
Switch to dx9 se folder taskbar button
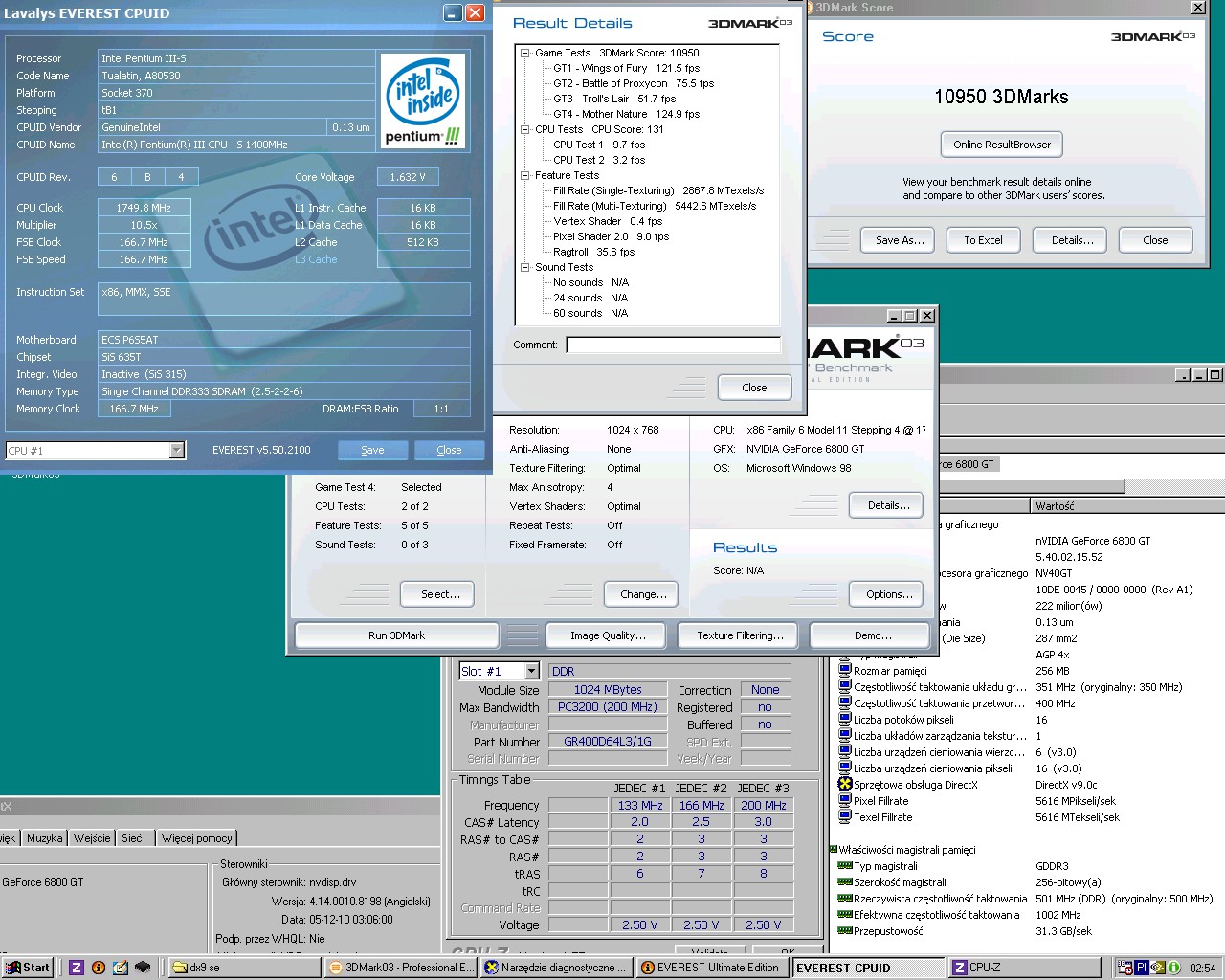click(x=243, y=968)
